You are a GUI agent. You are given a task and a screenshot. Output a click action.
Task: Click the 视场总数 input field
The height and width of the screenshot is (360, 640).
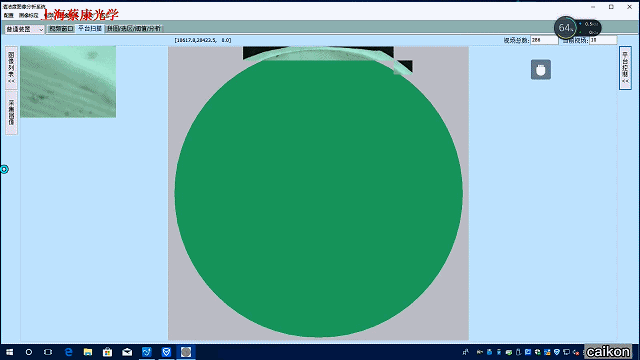(544, 40)
